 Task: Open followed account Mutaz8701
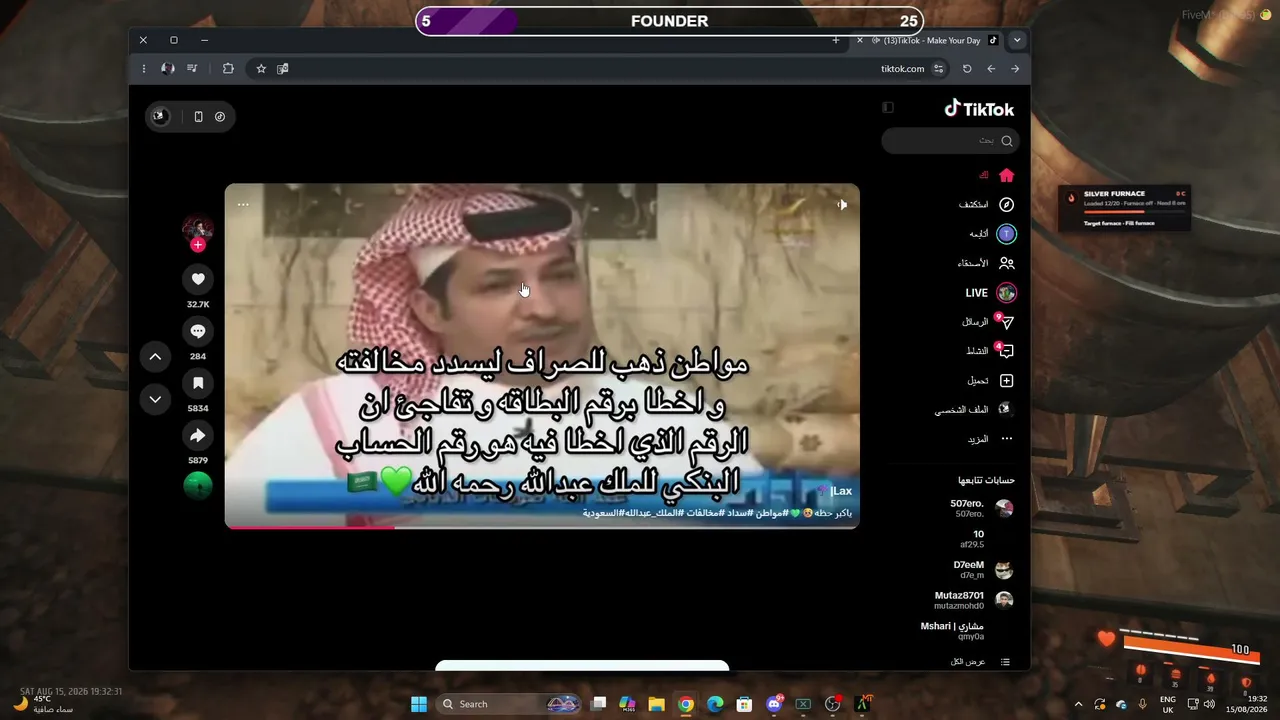[974, 600]
